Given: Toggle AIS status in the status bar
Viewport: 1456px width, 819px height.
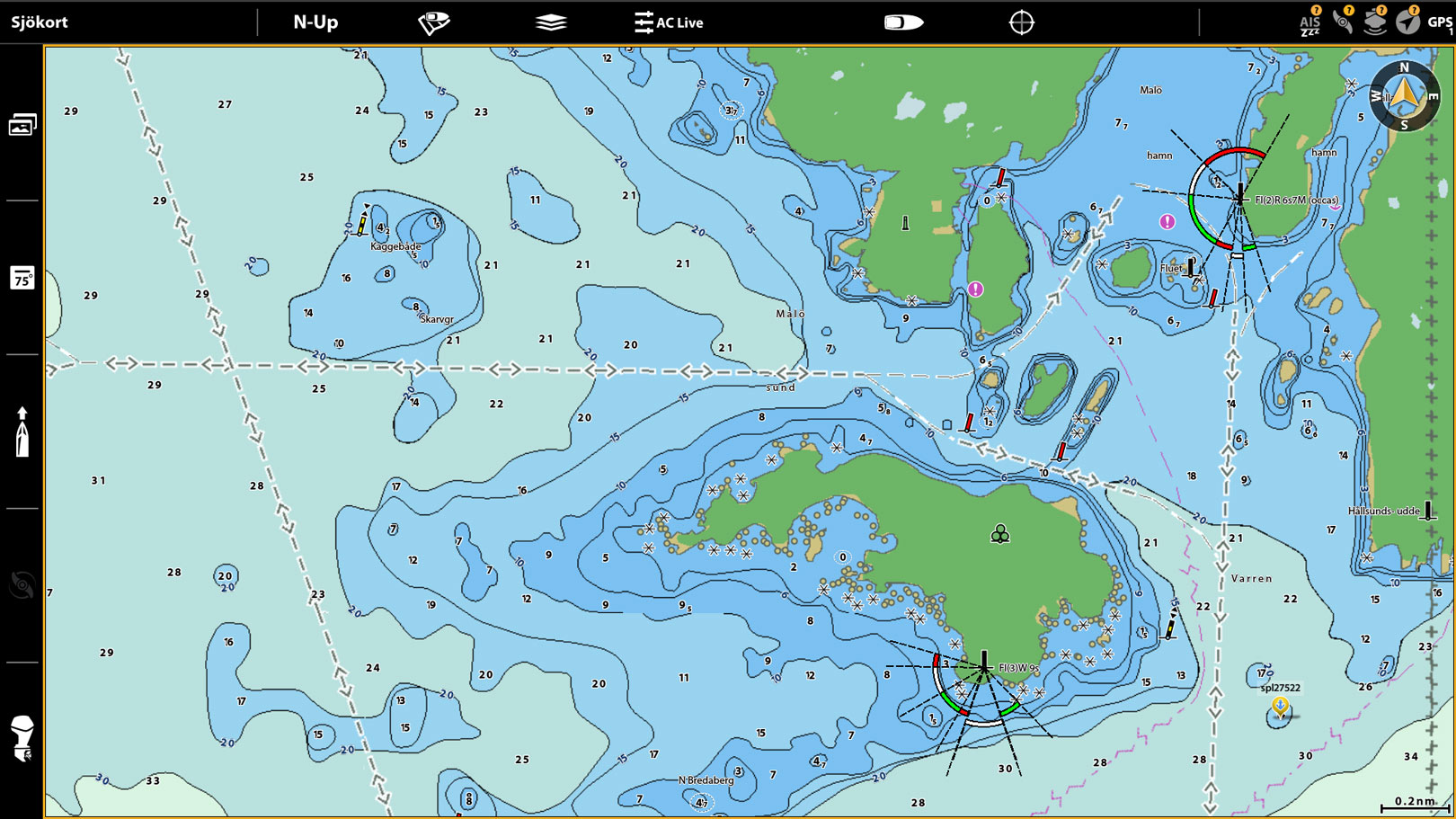Looking at the screenshot, I should pos(1310,20).
